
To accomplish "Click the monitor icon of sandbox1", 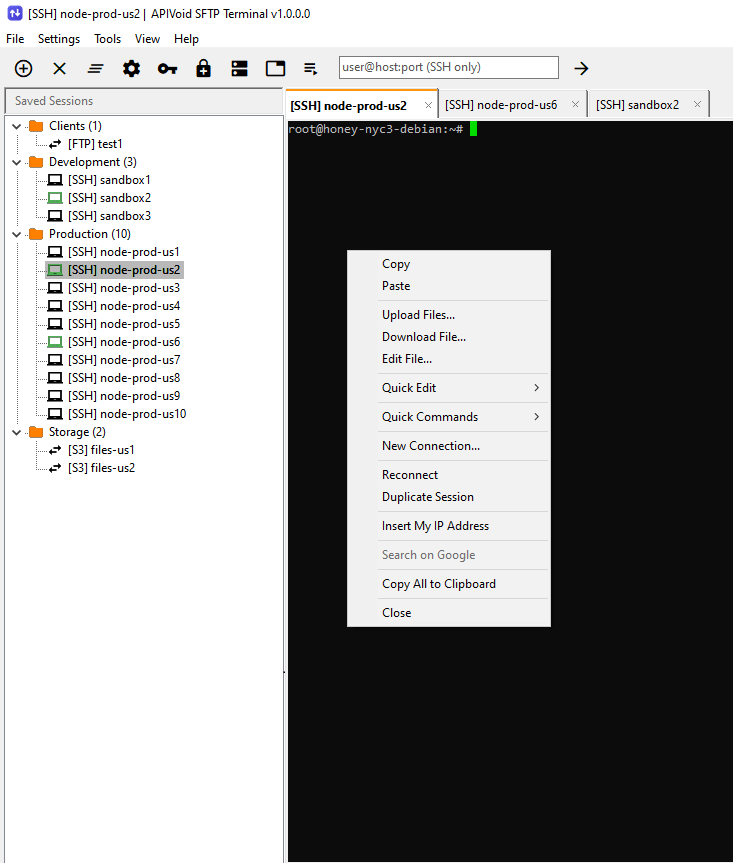I will [55, 180].
